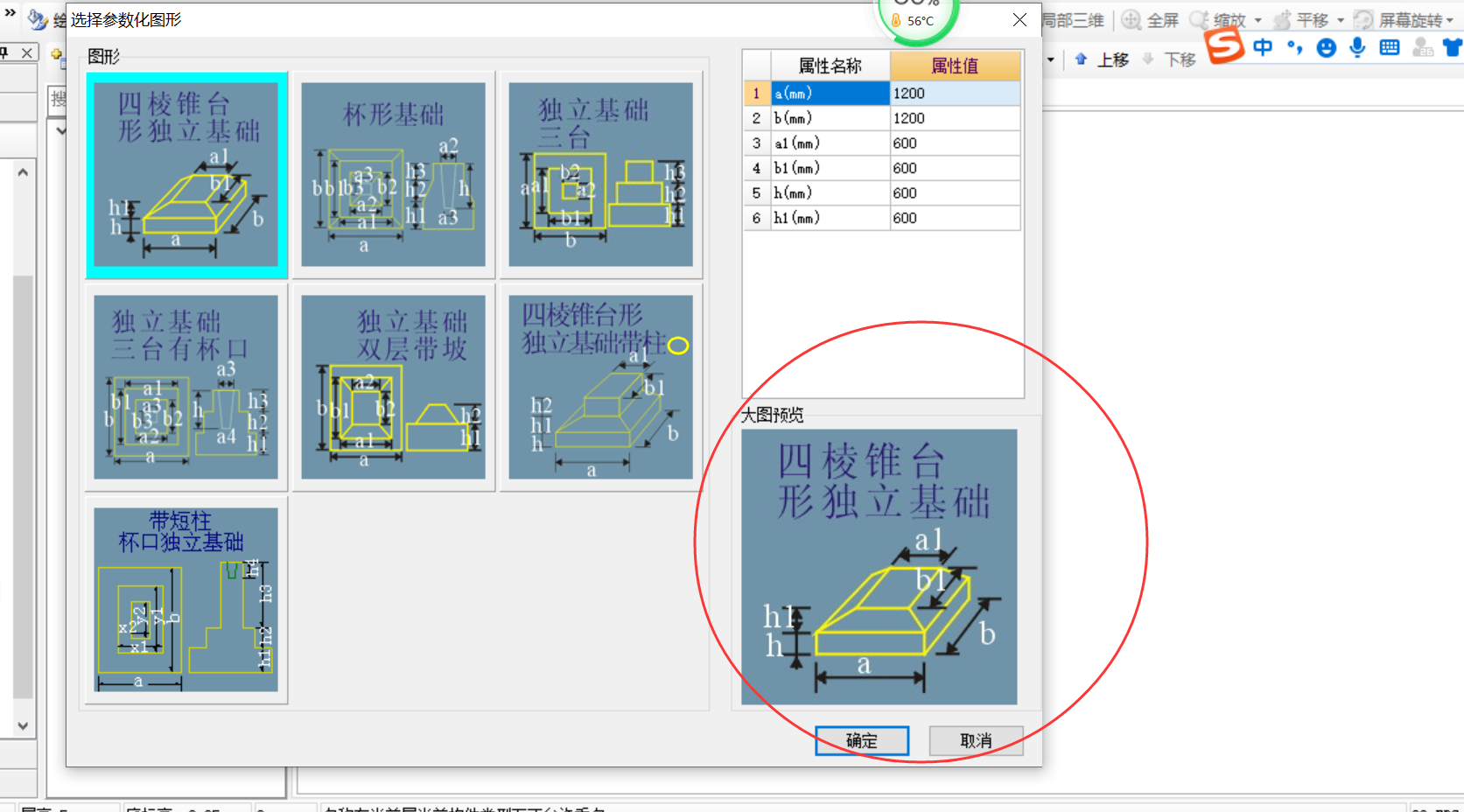The width and height of the screenshot is (1464, 812).
Task: Select 独立基础三台有杯口 thumbnail
Action: (x=186, y=387)
